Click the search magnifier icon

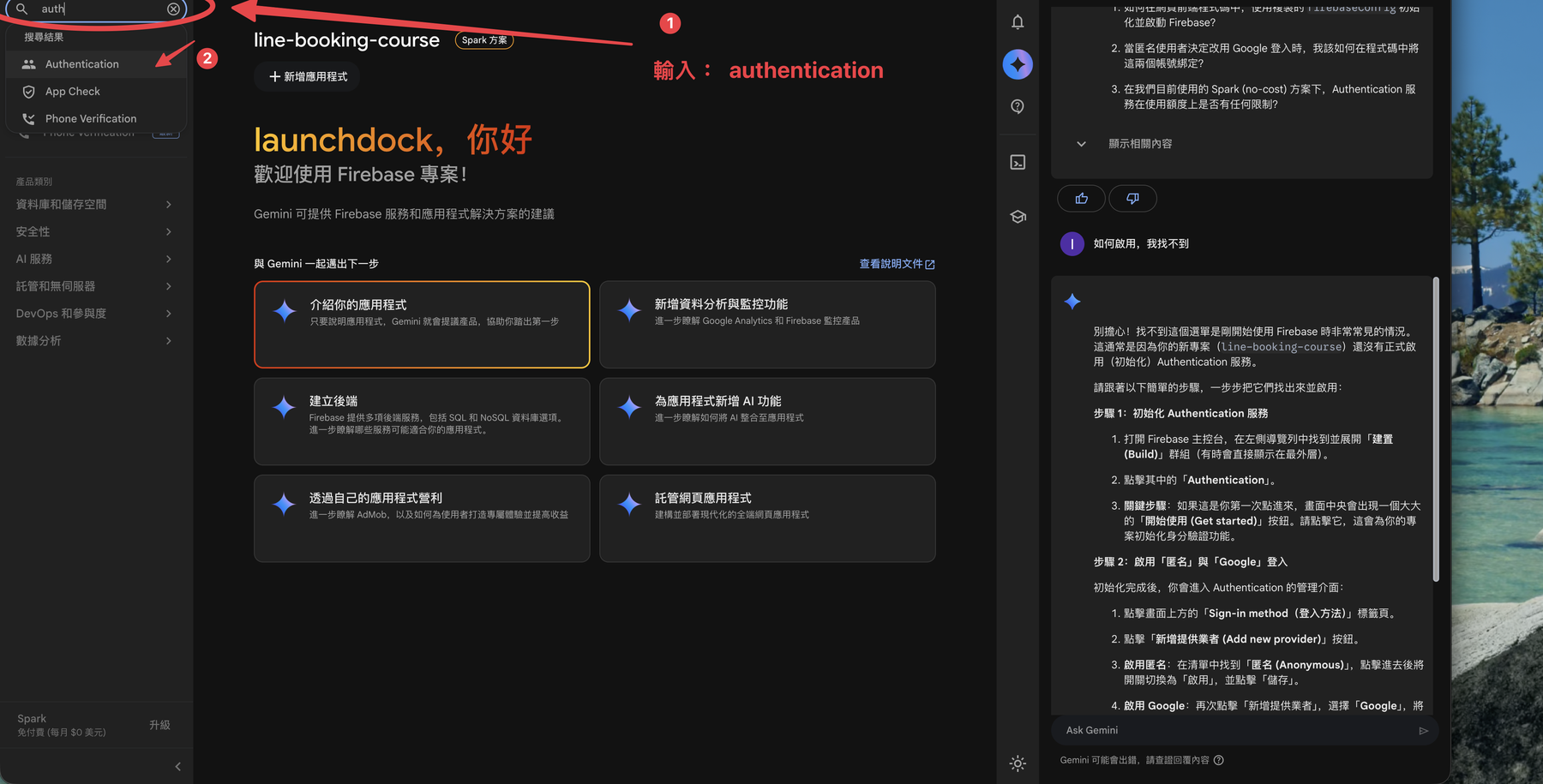click(x=22, y=9)
